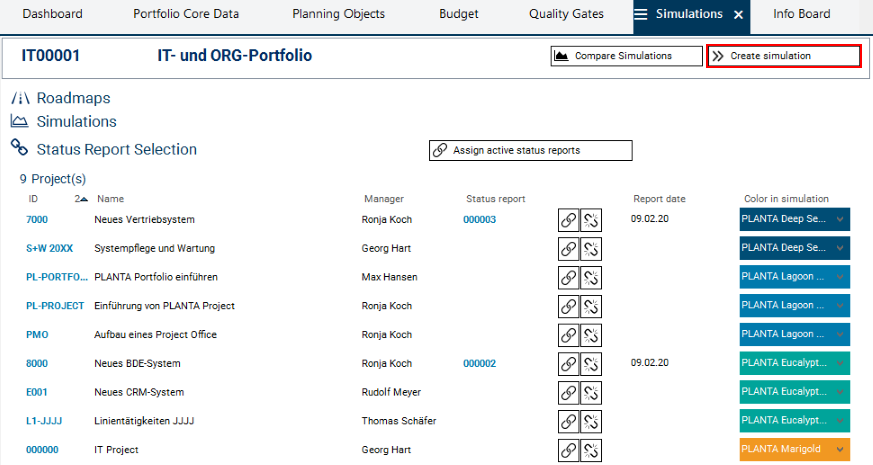Screen dimensions: 873x465
Task: Click the link icon for IT Project row
Action: [568, 450]
